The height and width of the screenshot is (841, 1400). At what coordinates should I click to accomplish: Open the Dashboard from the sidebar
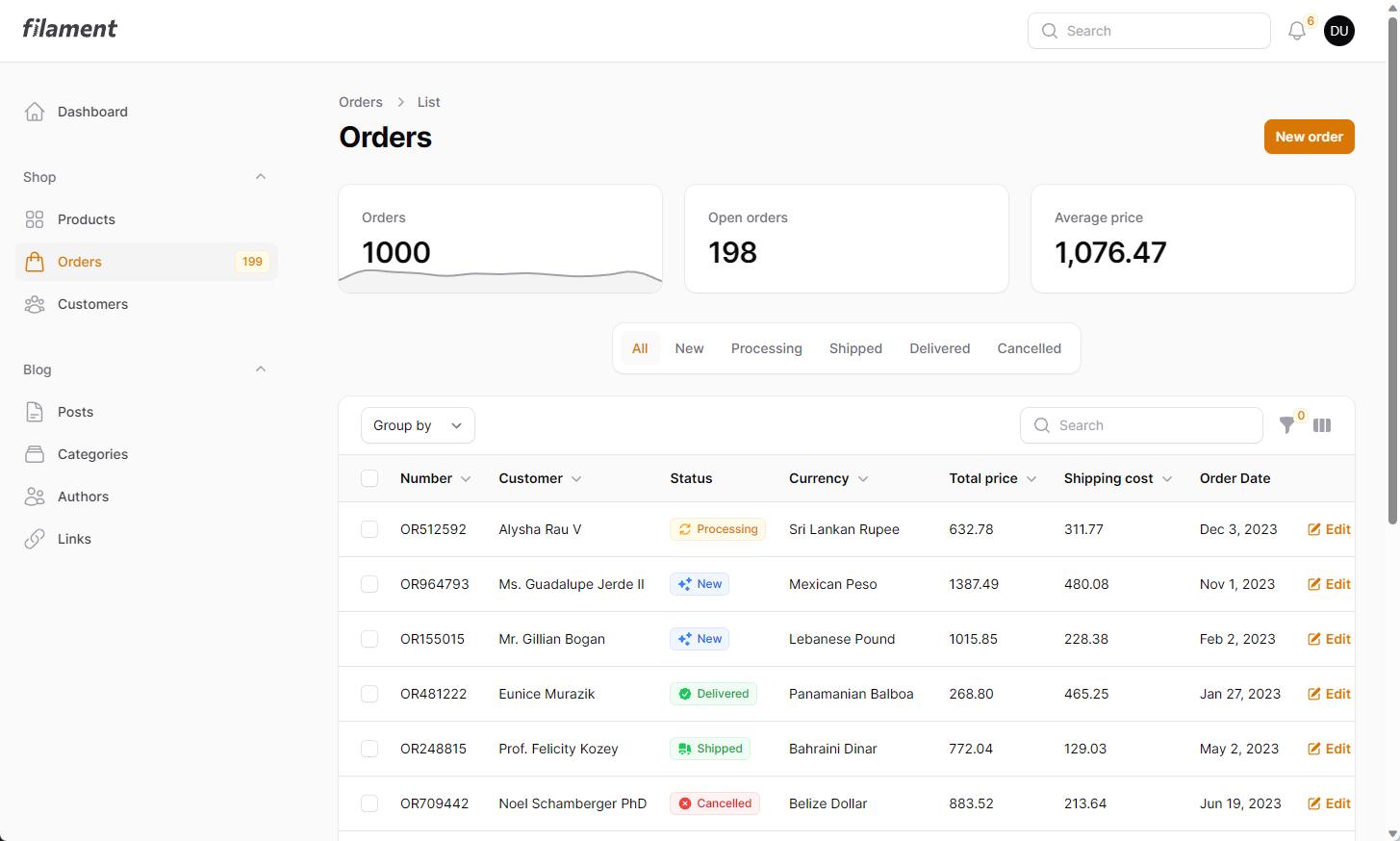(x=91, y=111)
